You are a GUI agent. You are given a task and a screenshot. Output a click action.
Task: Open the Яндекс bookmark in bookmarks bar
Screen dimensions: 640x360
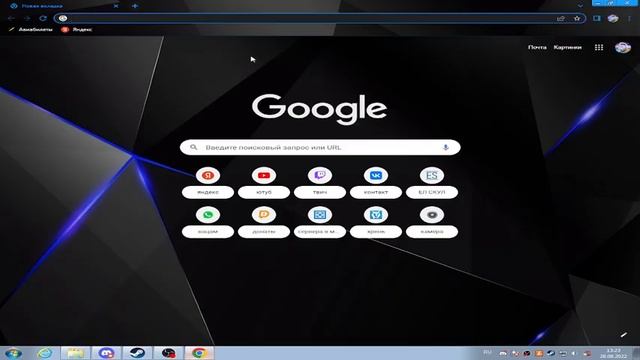(x=77, y=29)
